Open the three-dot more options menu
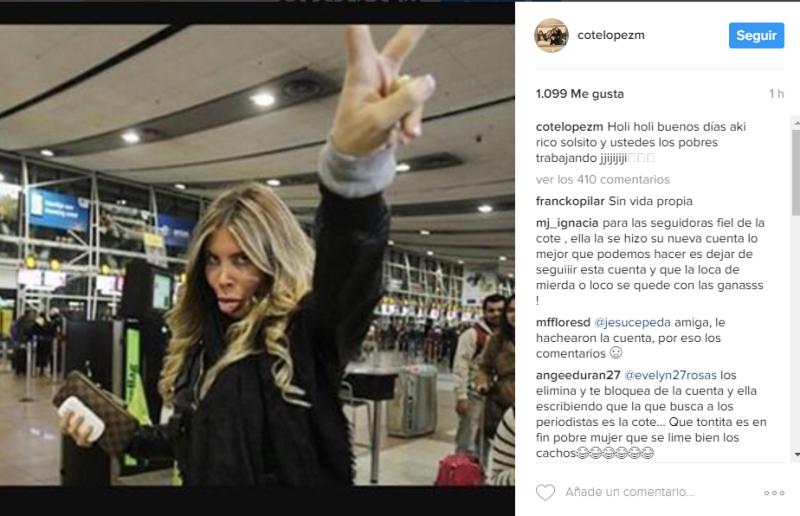800x516 pixels. [774, 493]
